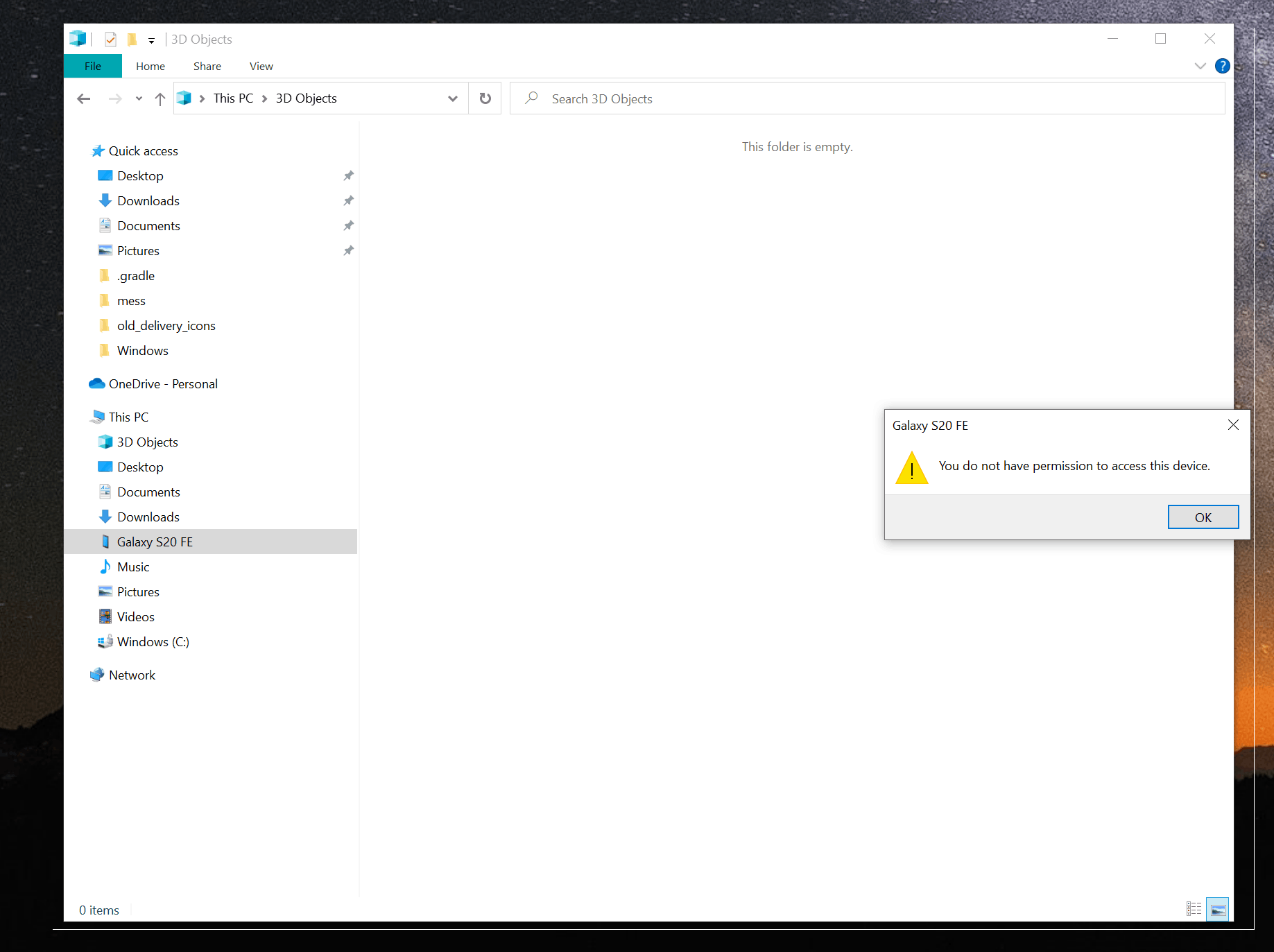The height and width of the screenshot is (952, 1274).
Task: Click the pin icon next to Pictures
Action: [348, 251]
